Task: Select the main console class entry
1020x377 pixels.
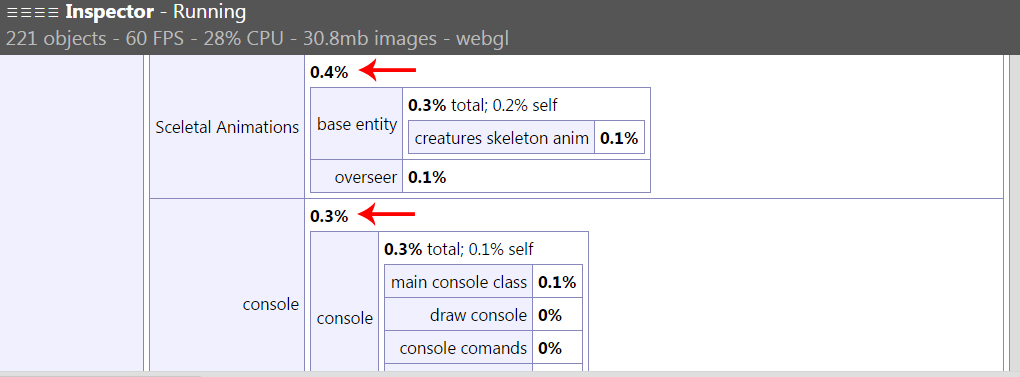Action: (459, 282)
